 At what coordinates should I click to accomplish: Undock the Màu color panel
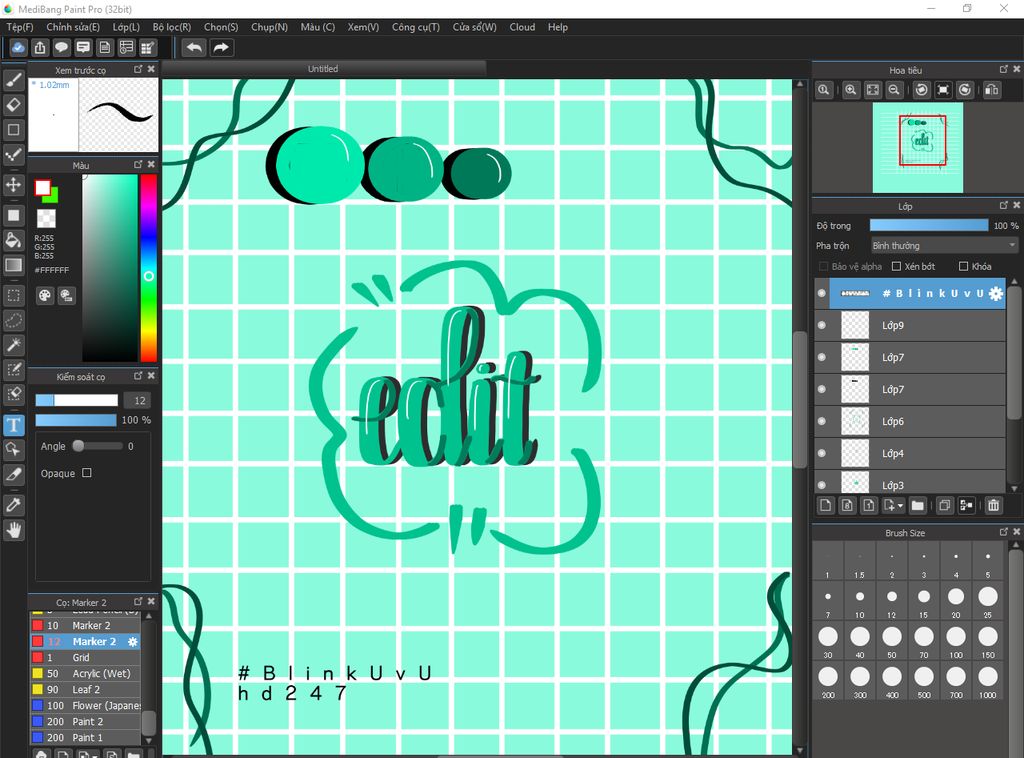138,165
